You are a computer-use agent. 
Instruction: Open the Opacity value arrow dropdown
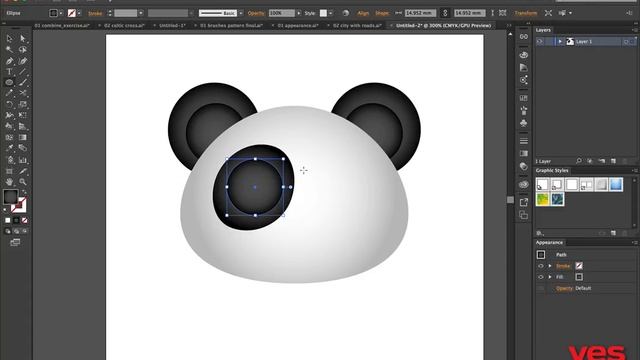click(x=299, y=13)
